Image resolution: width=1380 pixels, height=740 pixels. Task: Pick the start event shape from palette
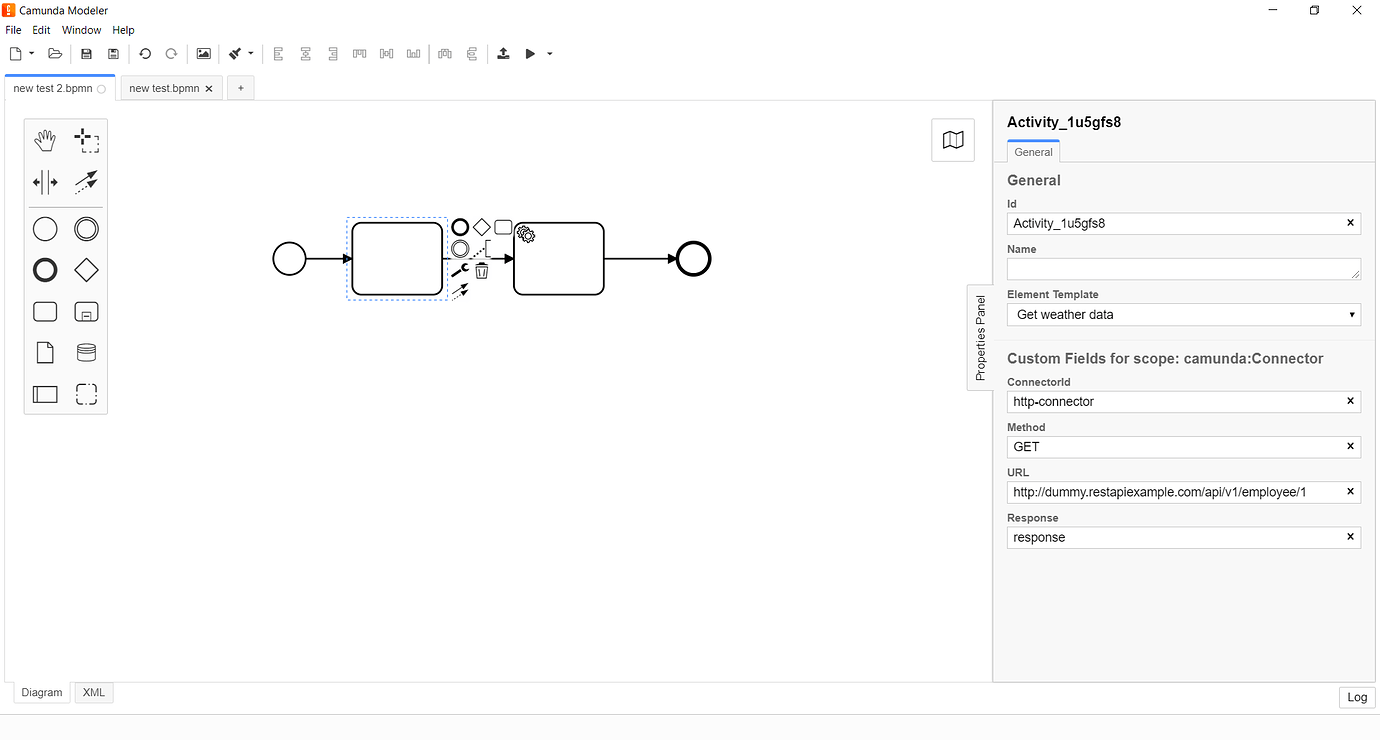pyautogui.click(x=45, y=229)
